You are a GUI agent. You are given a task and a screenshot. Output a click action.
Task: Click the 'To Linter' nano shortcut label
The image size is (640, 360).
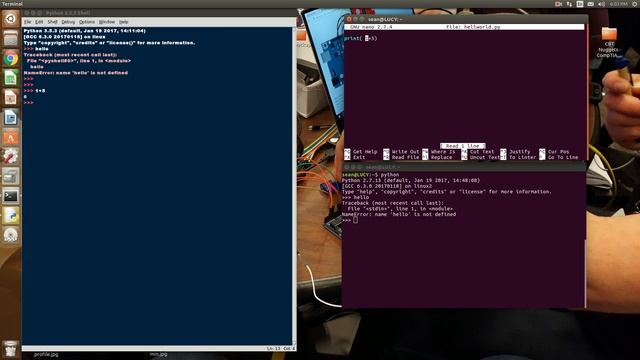click(522, 157)
